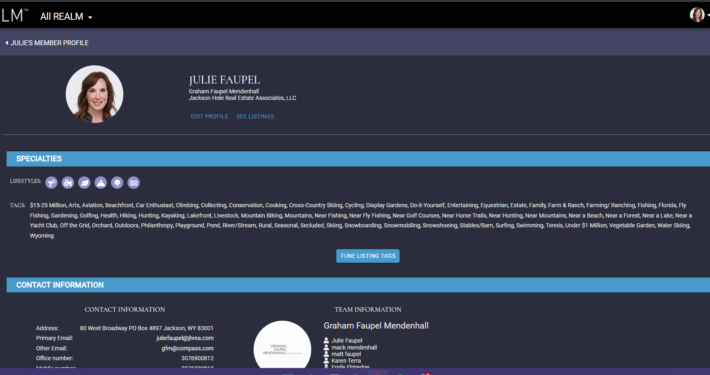
Task: Click the person icon beside mack mendenhall
Action: click(x=326, y=347)
